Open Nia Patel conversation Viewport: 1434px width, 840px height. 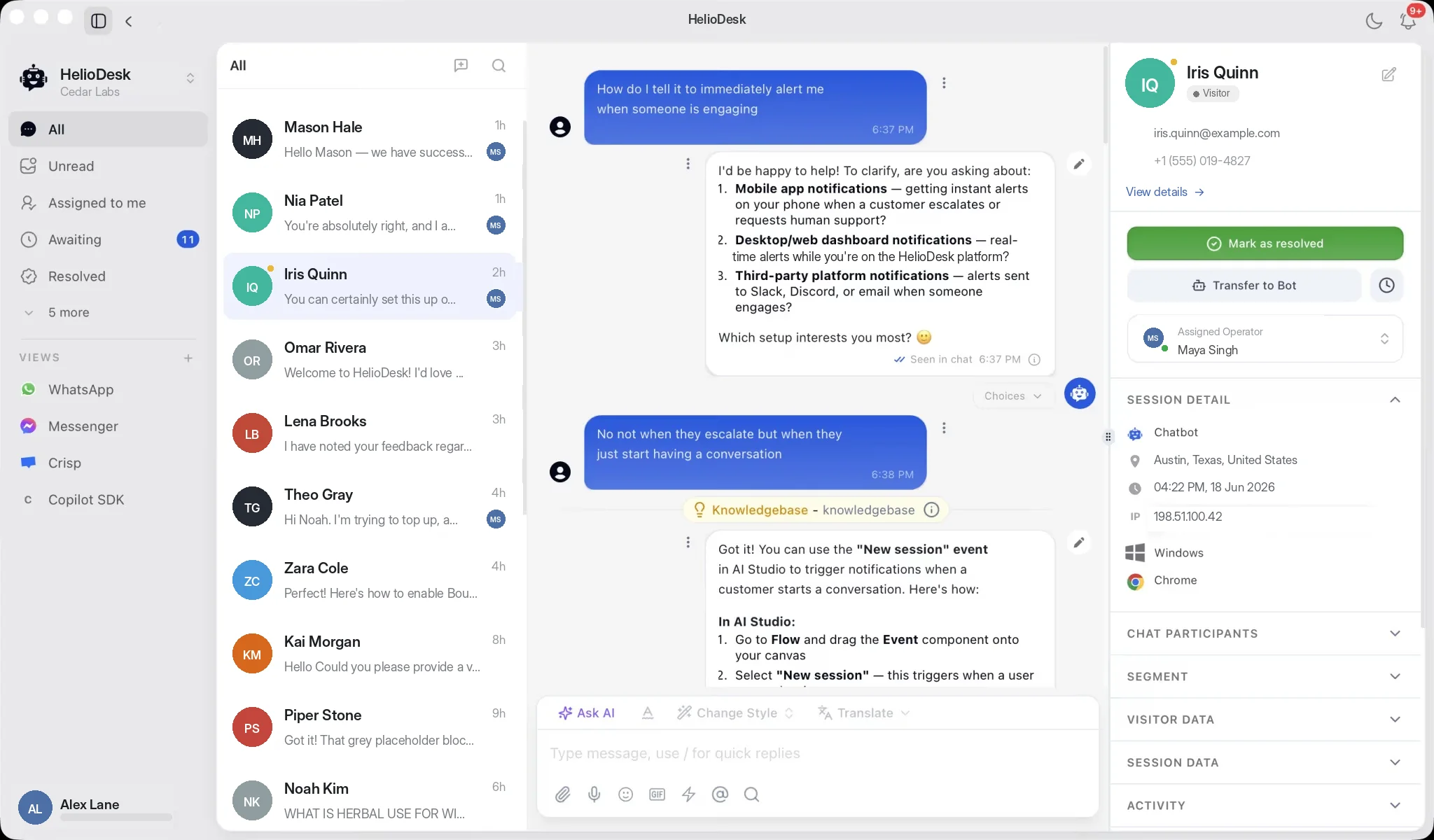pyautogui.click(x=370, y=213)
